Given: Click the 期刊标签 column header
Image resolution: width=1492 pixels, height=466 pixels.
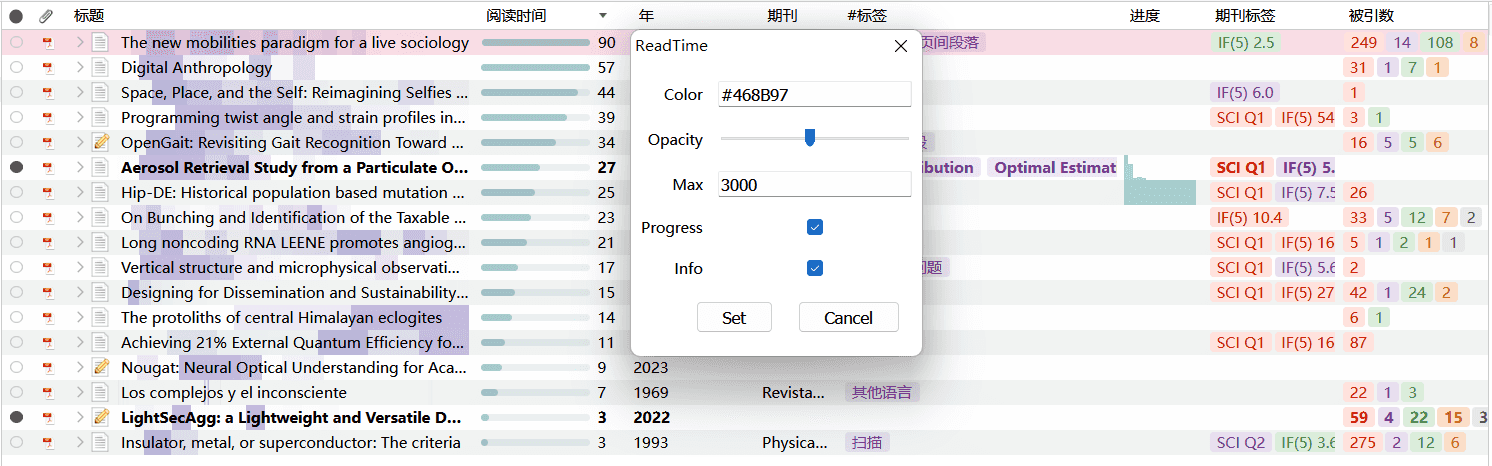Looking at the screenshot, I should pyautogui.click(x=1245, y=16).
